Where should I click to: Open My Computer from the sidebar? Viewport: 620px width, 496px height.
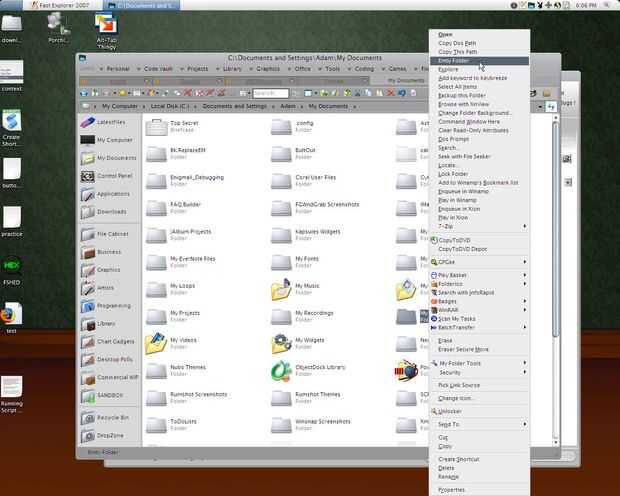pyautogui.click(x=107, y=140)
